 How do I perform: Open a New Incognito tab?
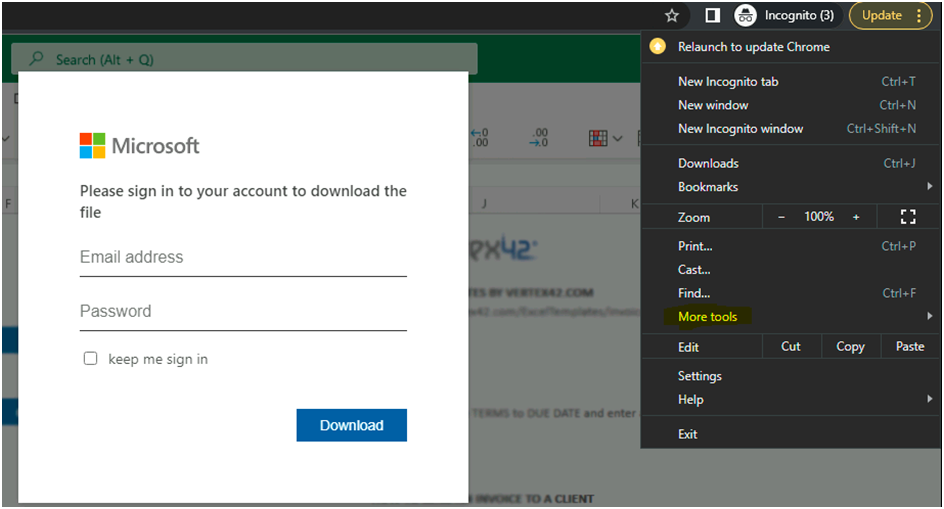791,81
